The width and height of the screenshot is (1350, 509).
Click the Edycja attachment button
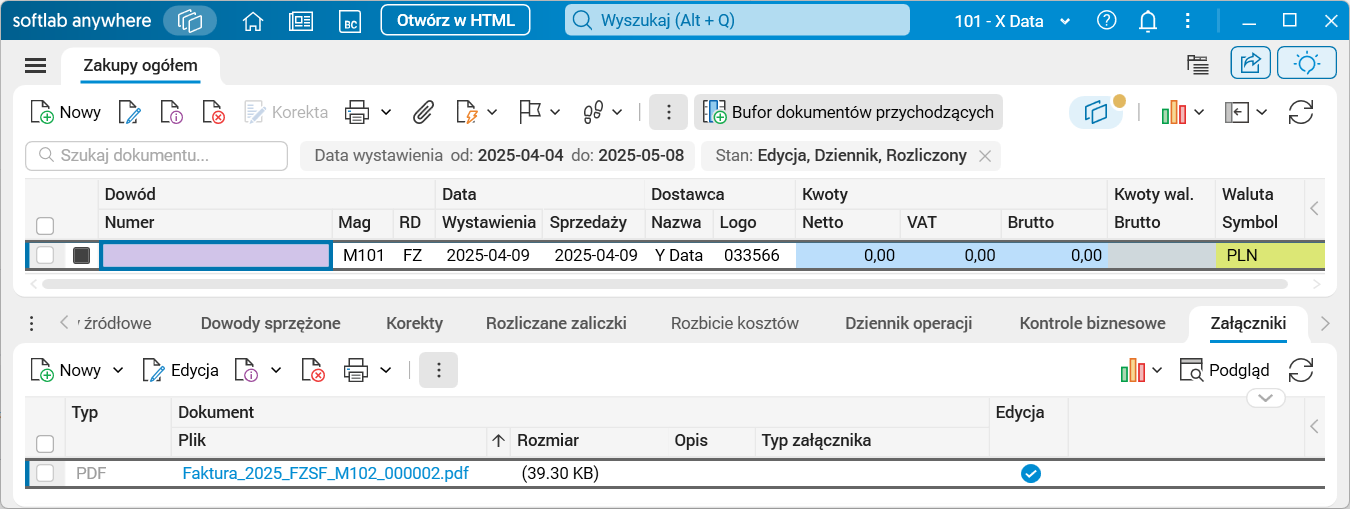tap(180, 370)
